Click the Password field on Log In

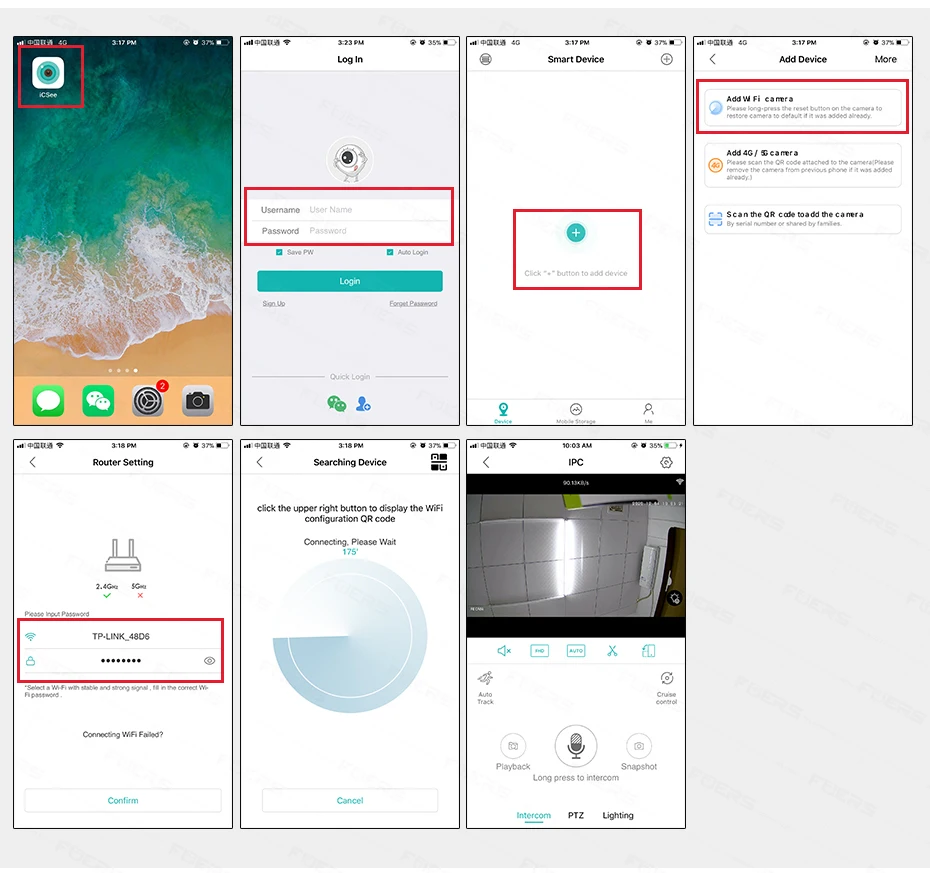point(349,231)
